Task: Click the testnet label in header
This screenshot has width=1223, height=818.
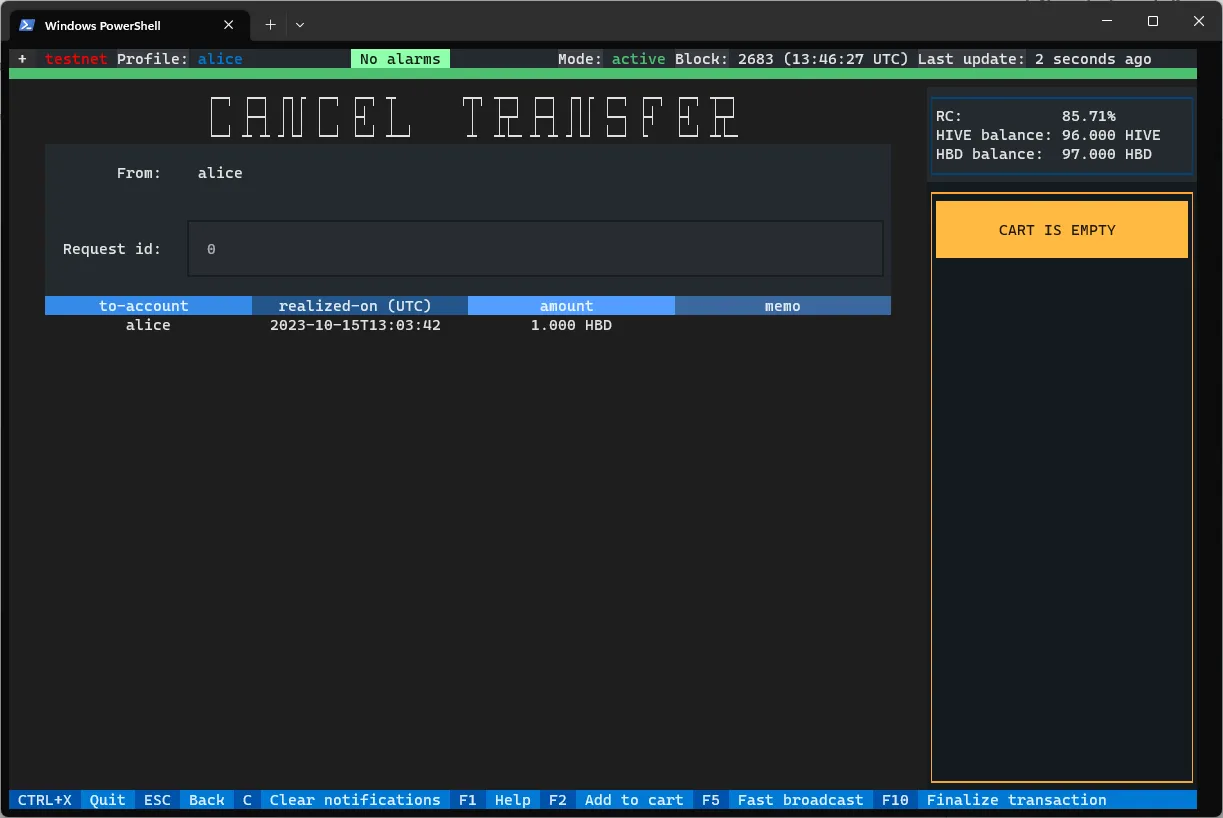Action: point(76,59)
